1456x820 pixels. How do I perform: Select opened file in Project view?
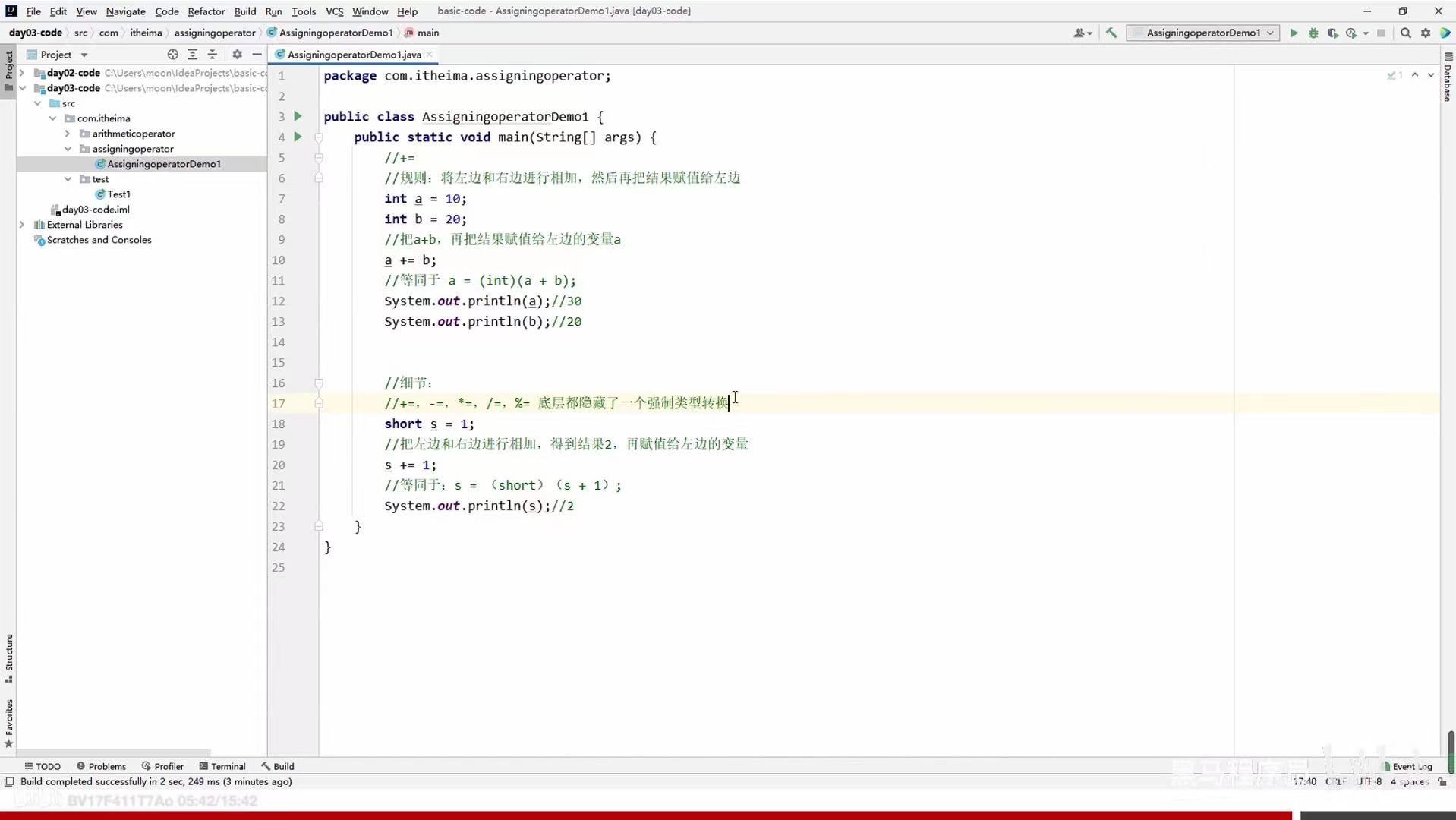click(172, 54)
